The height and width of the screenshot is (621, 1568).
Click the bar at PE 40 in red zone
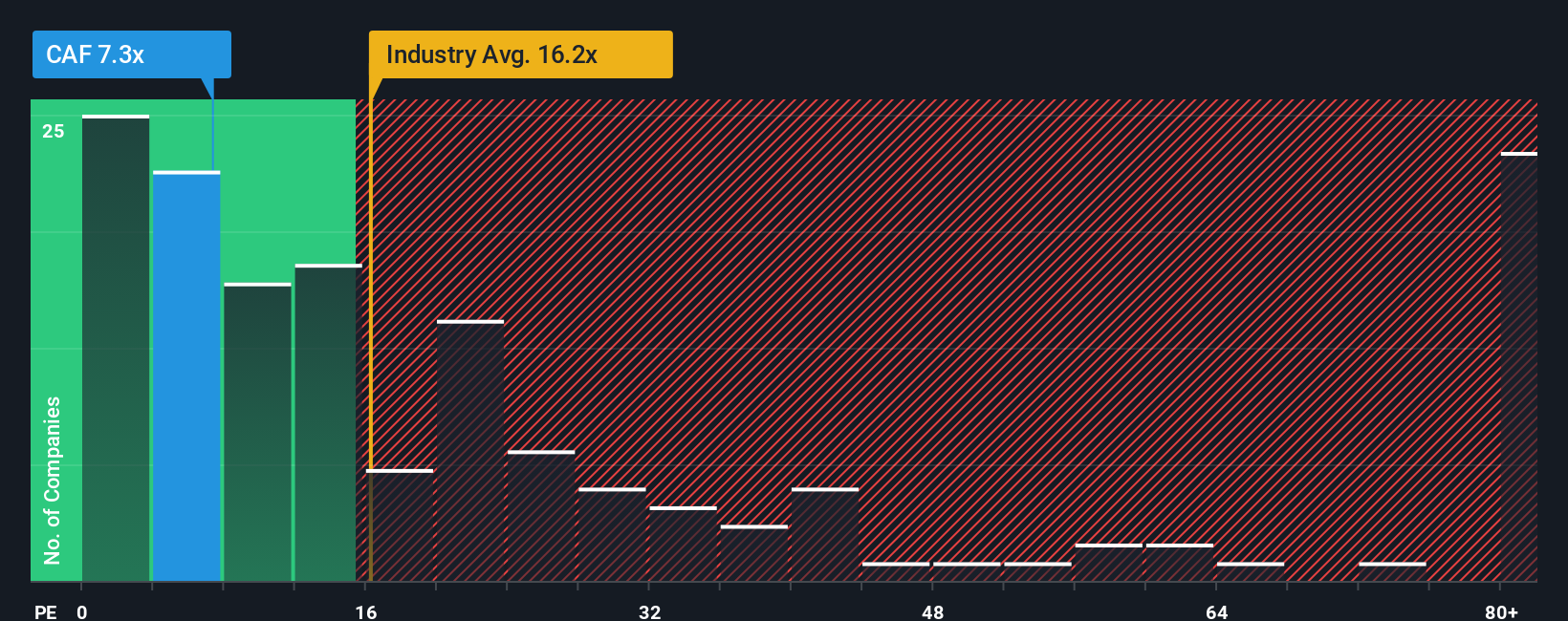tap(825, 535)
